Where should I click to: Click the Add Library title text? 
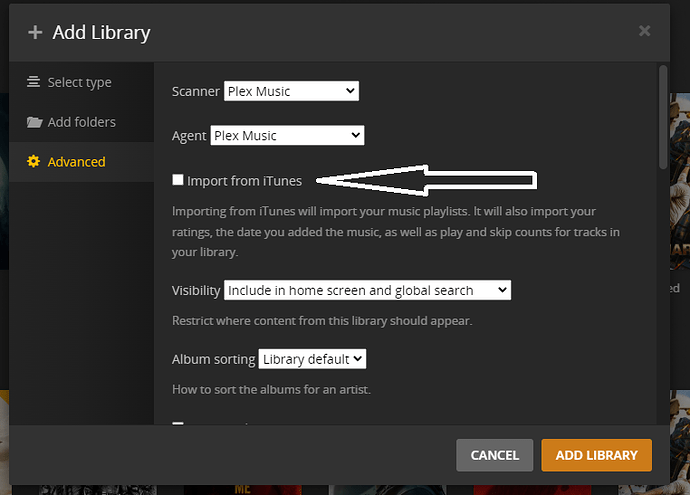pyautogui.click(x=101, y=33)
